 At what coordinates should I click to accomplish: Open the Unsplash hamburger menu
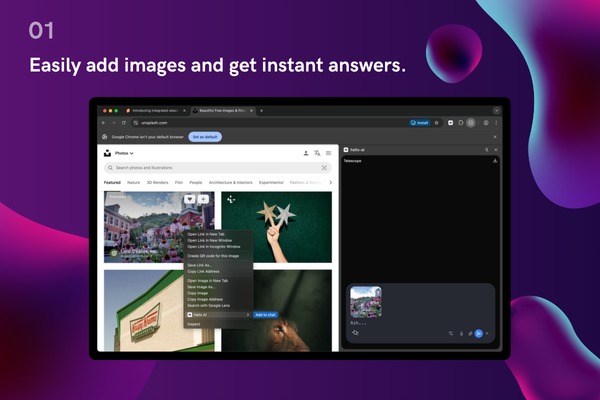[x=328, y=153]
